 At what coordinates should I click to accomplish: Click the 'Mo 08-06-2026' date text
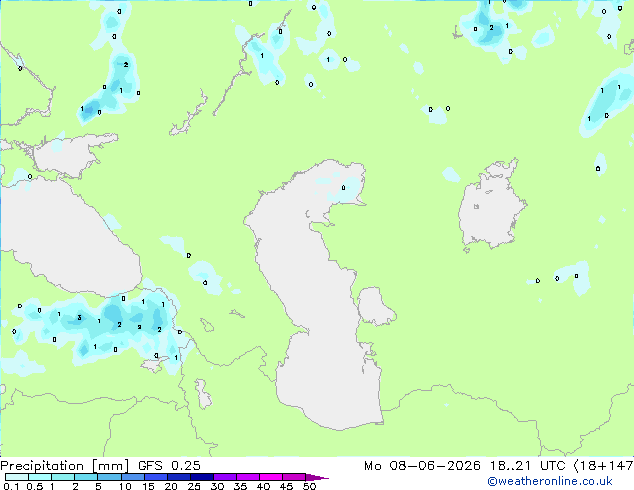point(423,466)
